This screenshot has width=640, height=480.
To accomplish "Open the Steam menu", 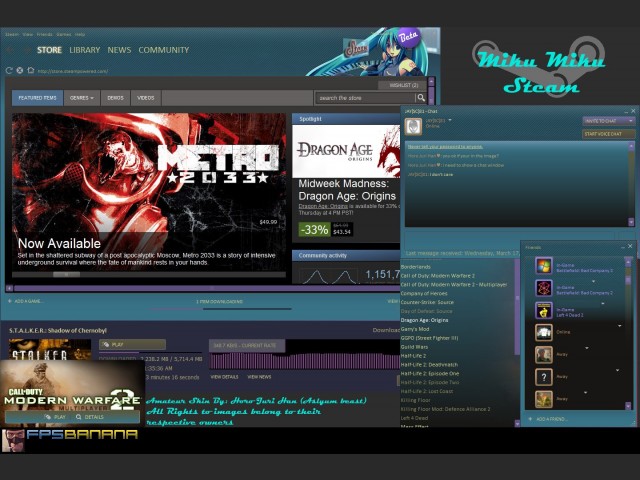I will [12, 34].
